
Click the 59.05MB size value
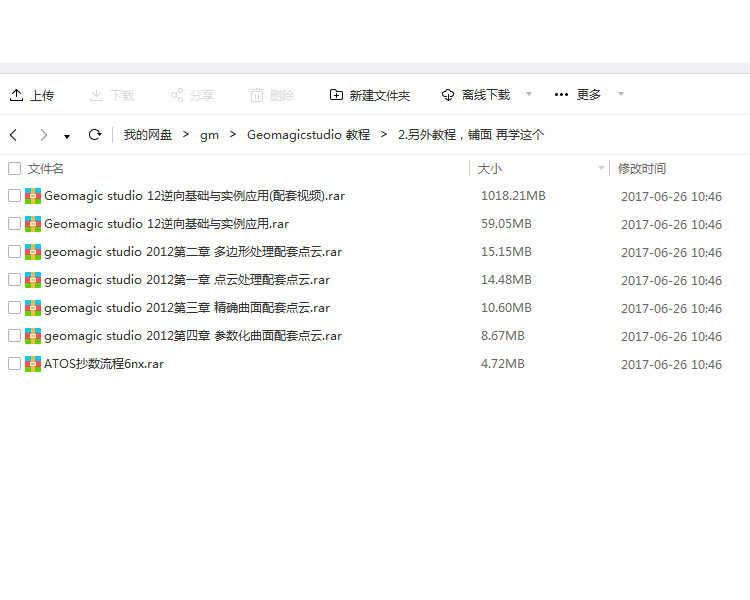[x=506, y=223]
